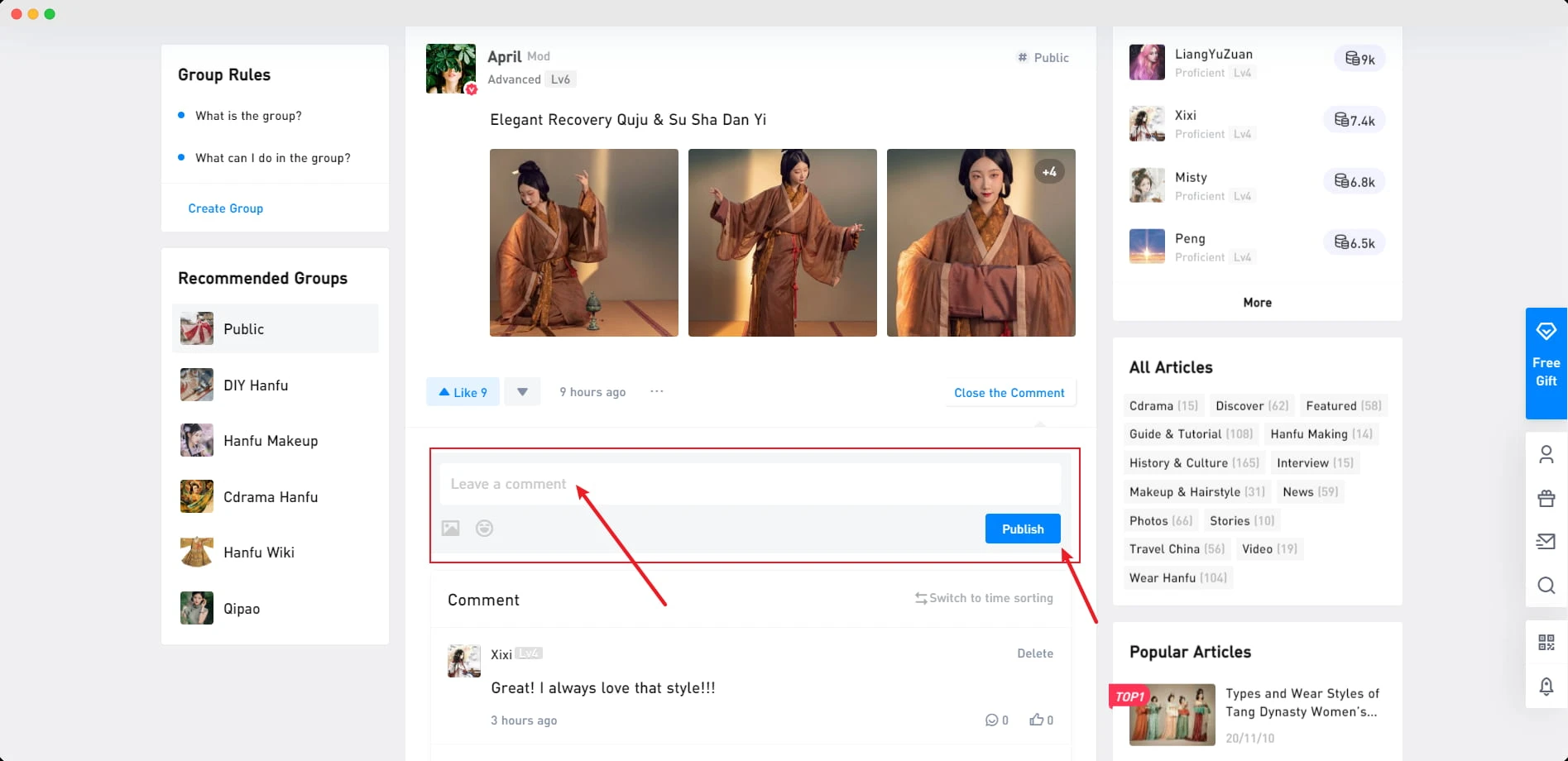Viewport: 1568px width, 761px height.
Task: Switch to time sorting for comments
Action: pyautogui.click(x=983, y=598)
